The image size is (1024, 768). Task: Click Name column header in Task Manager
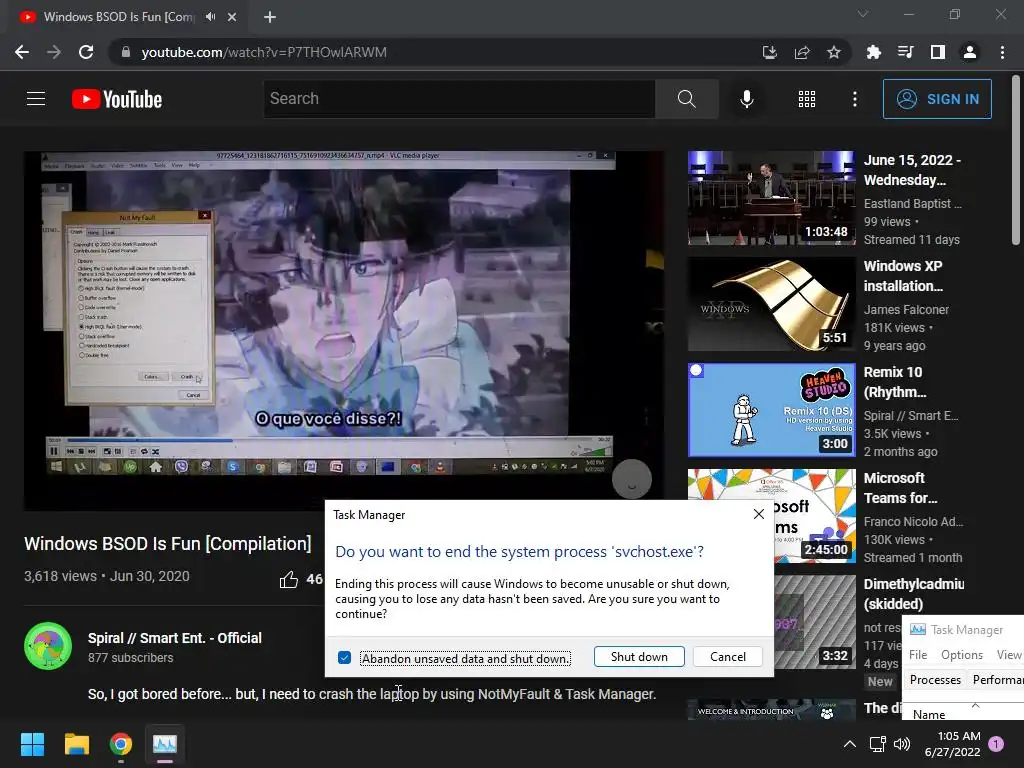(x=929, y=714)
